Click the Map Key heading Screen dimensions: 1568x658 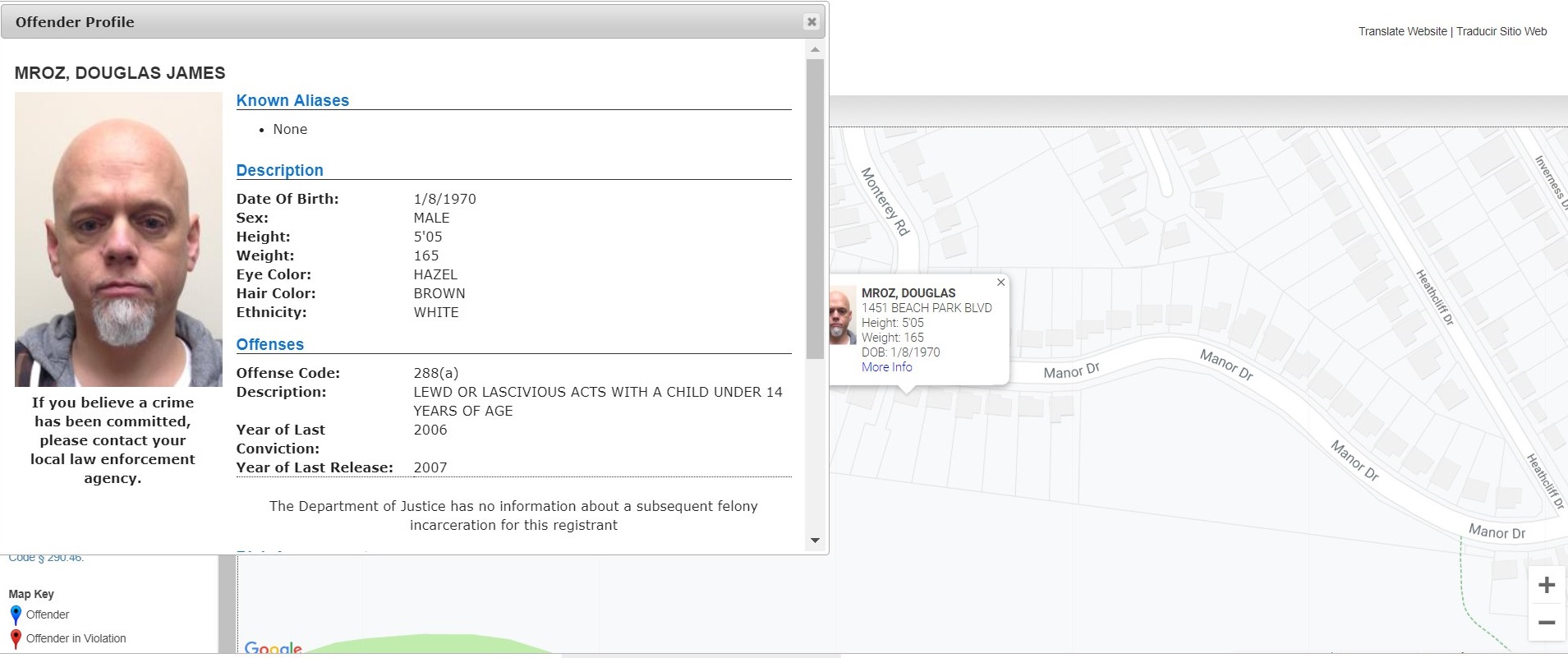click(31, 594)
